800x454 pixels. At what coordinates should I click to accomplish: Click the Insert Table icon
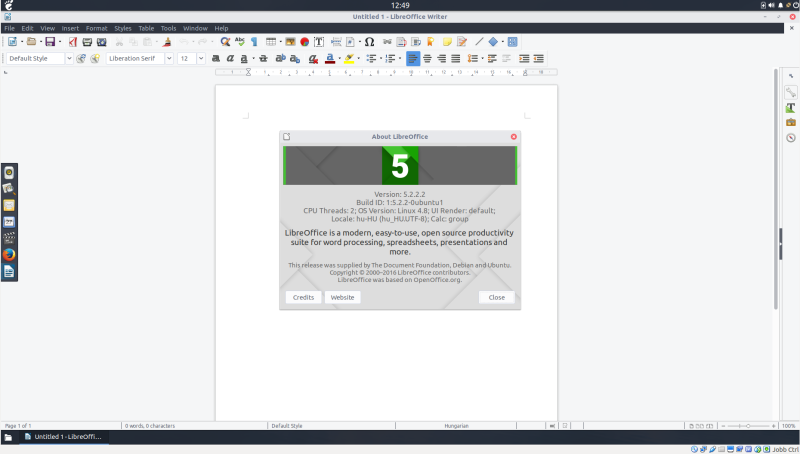point(273,42)
